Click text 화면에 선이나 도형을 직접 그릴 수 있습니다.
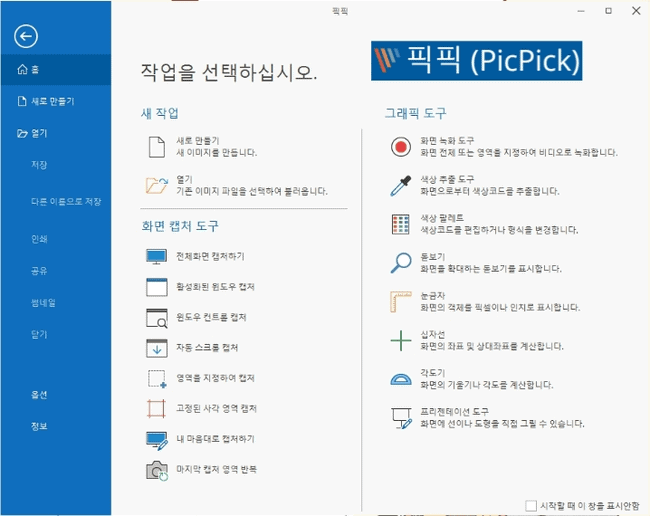Image resolution: width=650 pixels, height=516 pixels. [x=502, y=424]
